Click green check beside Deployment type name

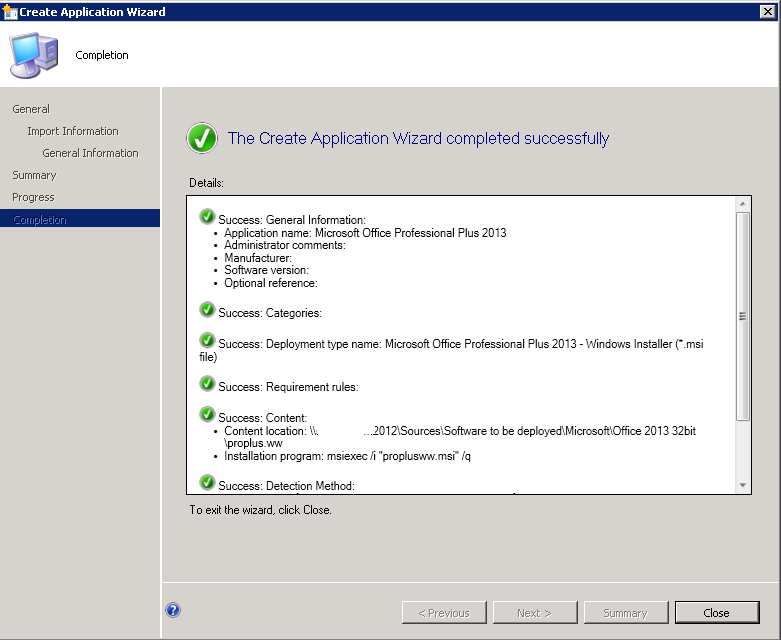[207, 341]
